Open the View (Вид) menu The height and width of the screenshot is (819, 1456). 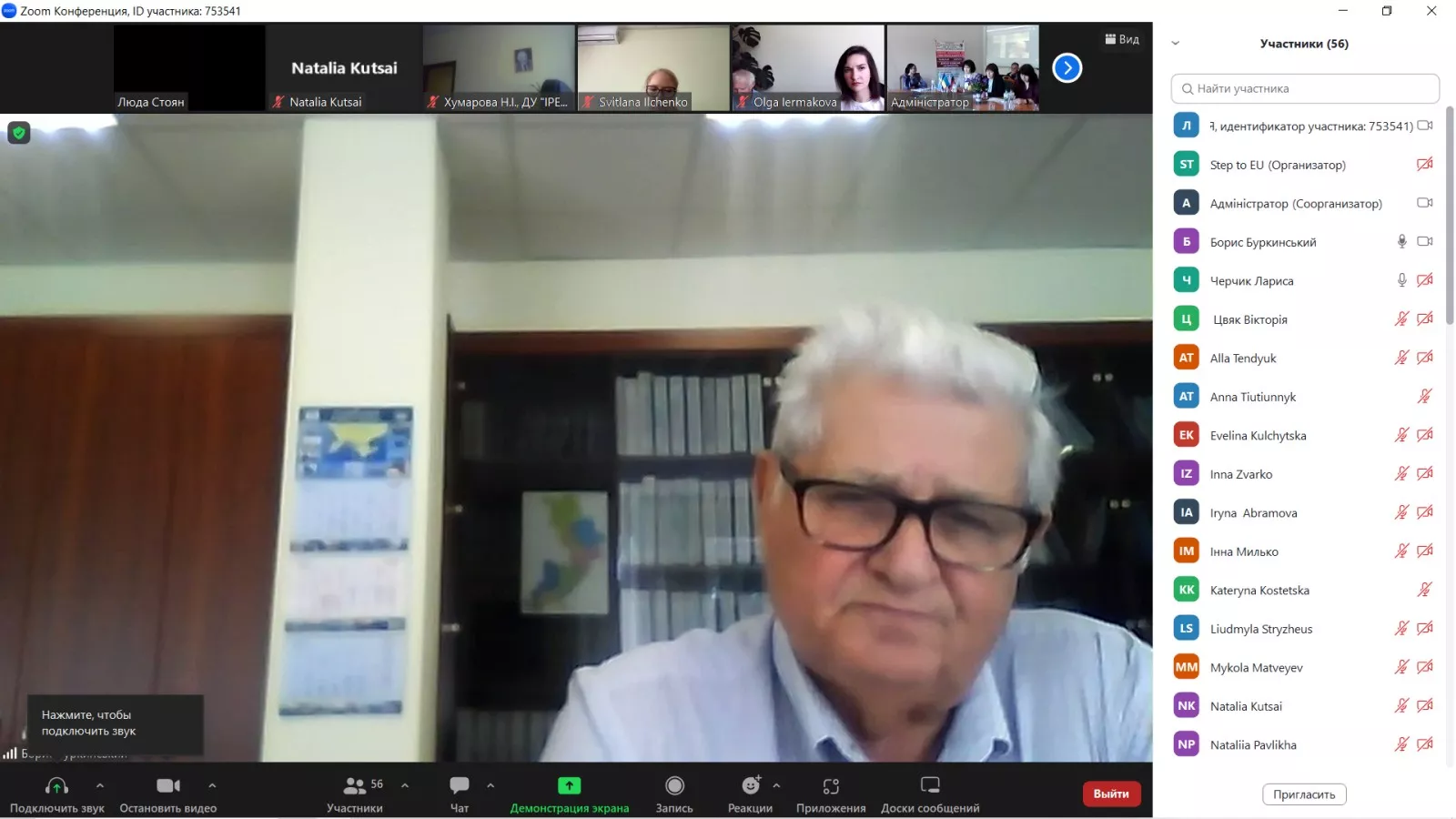click(1122, 39)
